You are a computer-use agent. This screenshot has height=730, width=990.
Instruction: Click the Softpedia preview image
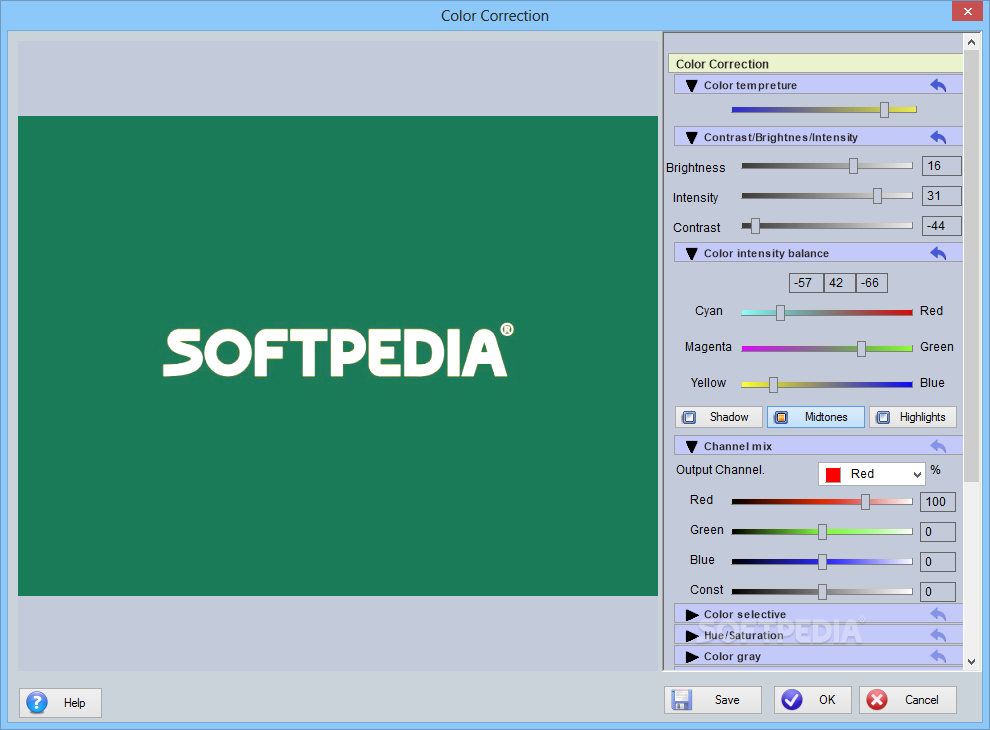(x=338, y=356)
